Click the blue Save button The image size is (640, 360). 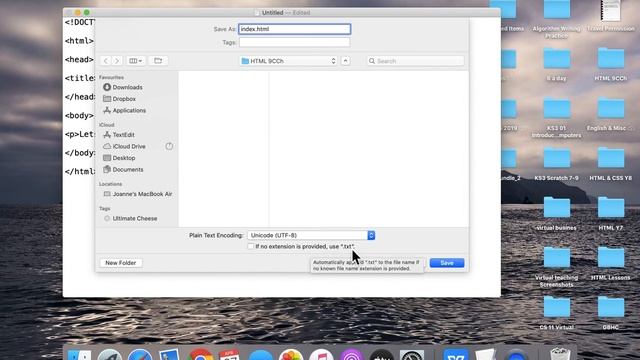(x=447, y=263)
